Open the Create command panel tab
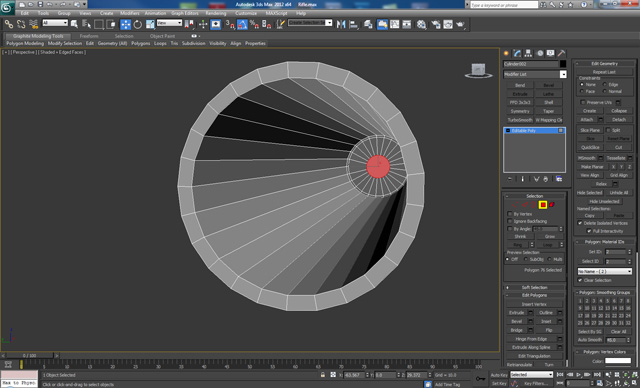The height and width of the screenshot is (388, 640). tap(507, 53)
